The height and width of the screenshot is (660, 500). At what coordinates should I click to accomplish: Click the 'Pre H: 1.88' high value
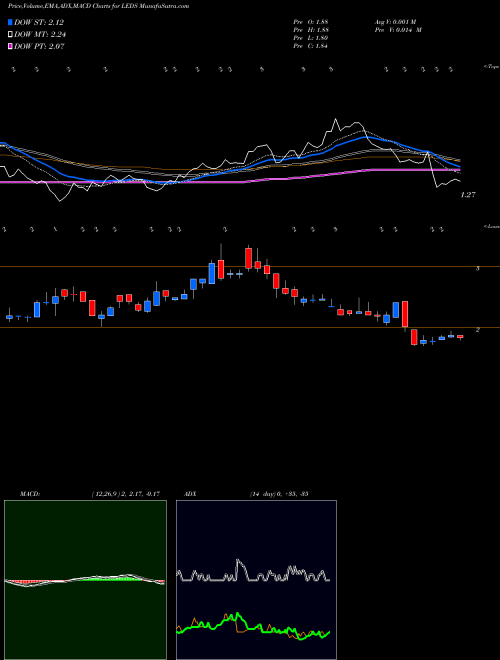coord(311,30)
